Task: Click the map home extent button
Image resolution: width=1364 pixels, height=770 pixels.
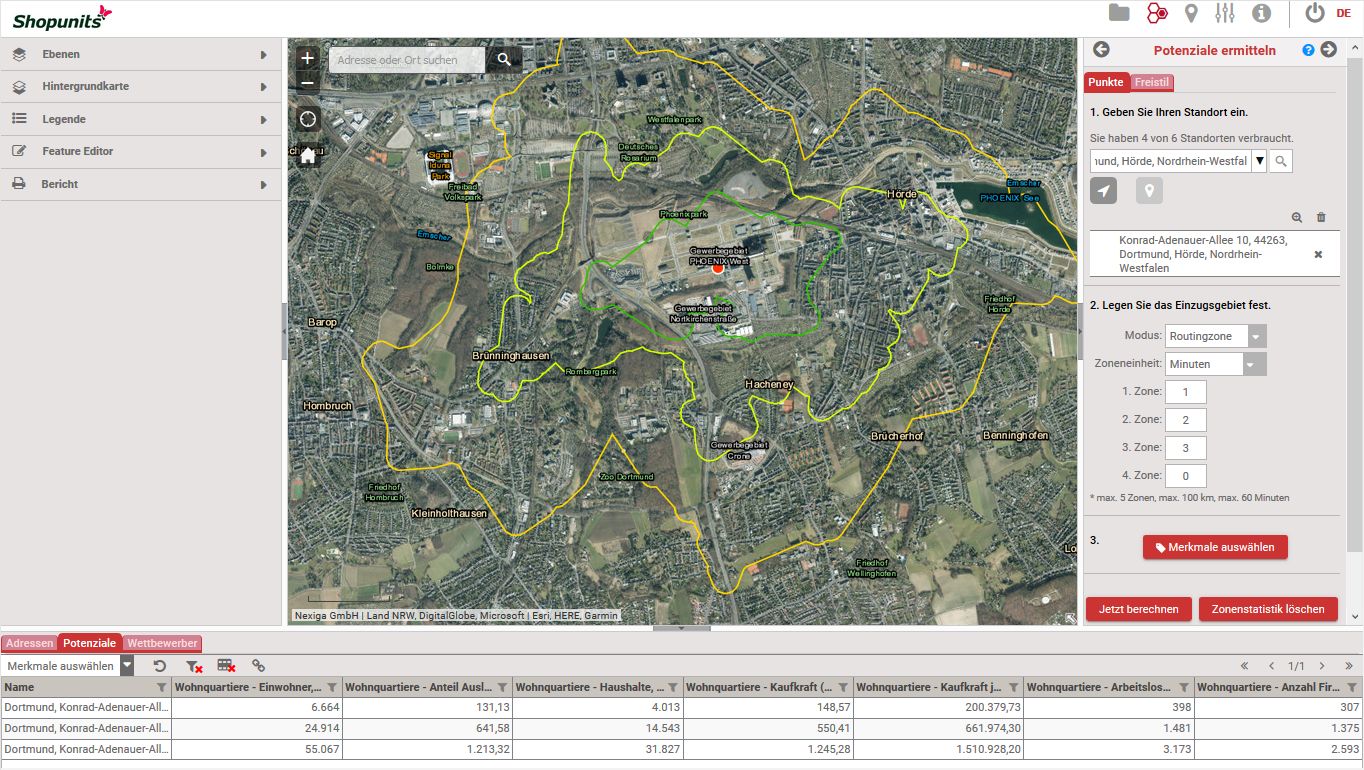Action: click(x=308, y=155)
